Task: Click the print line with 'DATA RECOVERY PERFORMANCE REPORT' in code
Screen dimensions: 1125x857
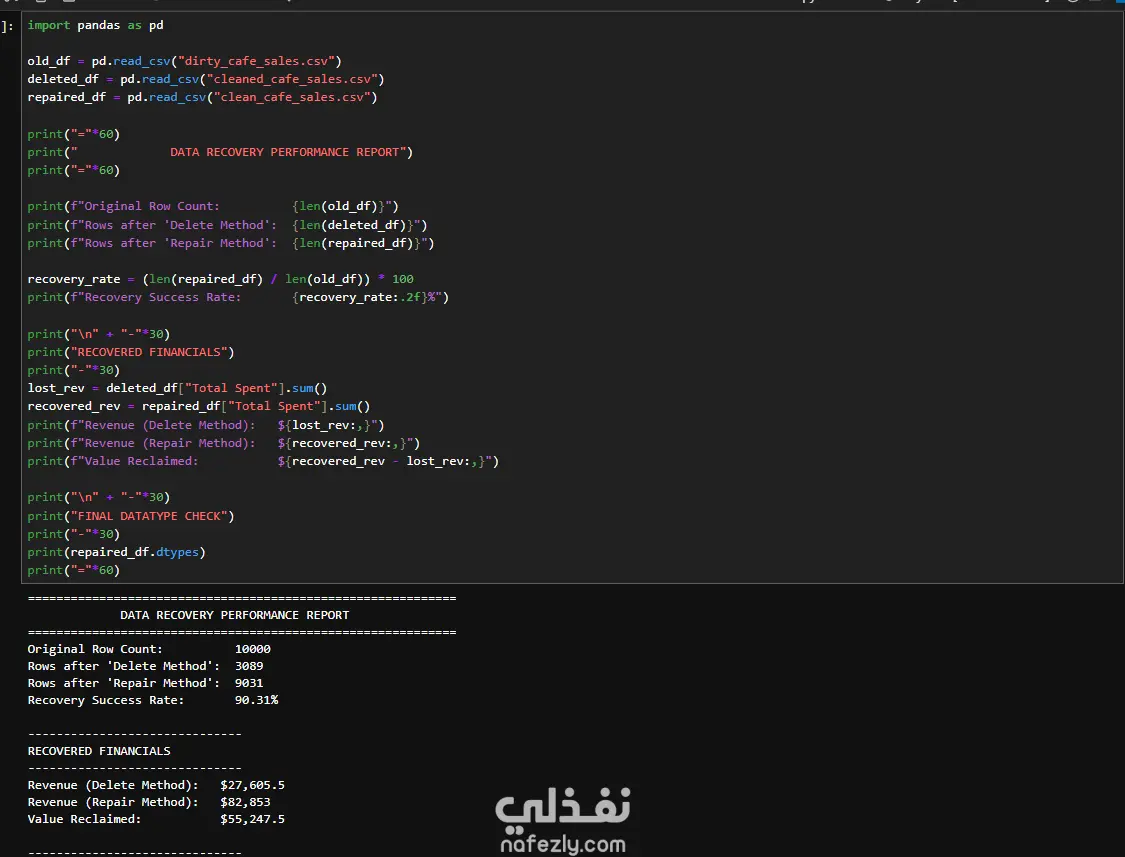Action: (x=220, y=152)
